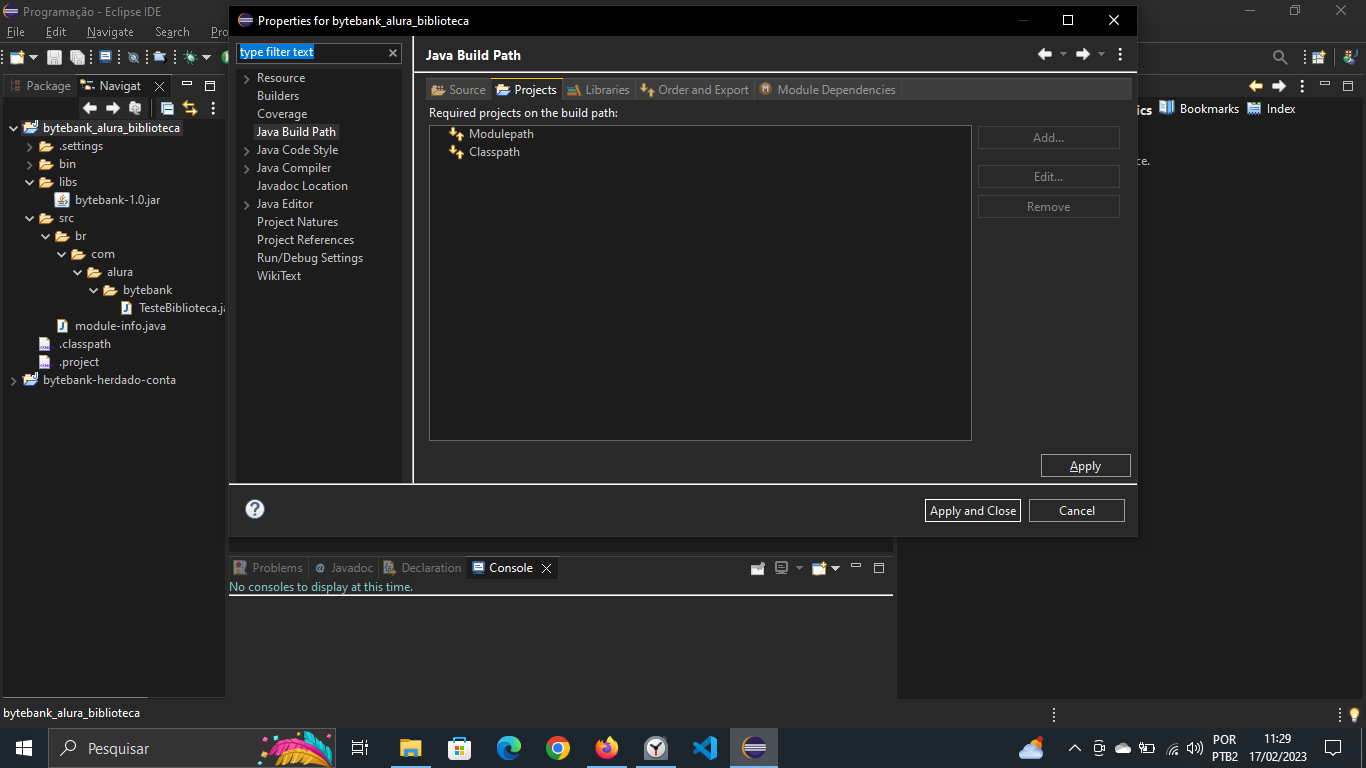Expand the bin folder in Navigator
This screenshot has height=768, width=1366.
(30, 164)
